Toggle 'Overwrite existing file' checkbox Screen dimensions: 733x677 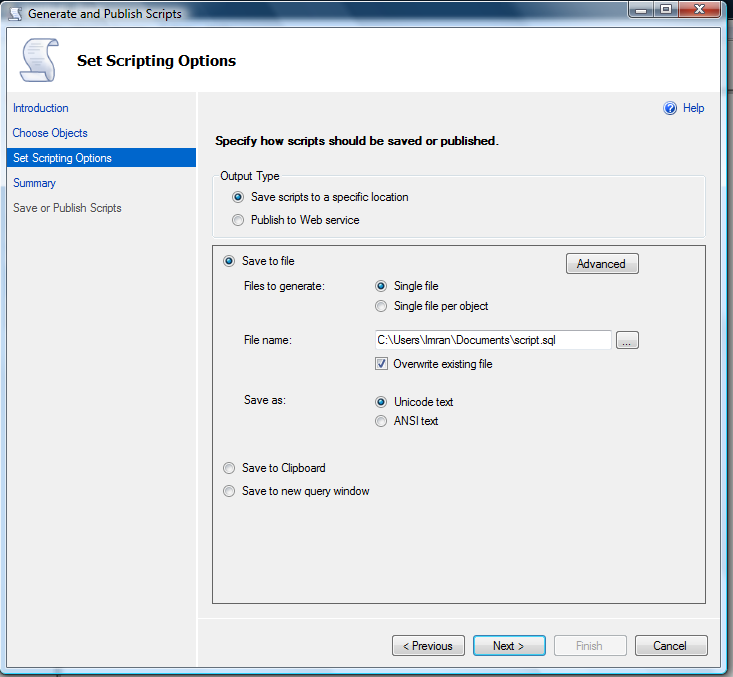[381, 364]
